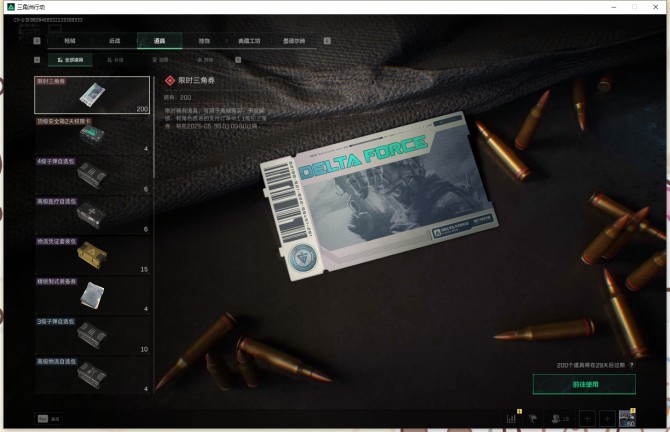Screen dimensions: 670x432
Task: Select the 限时三角券 item with count 200
Action: 92,95
